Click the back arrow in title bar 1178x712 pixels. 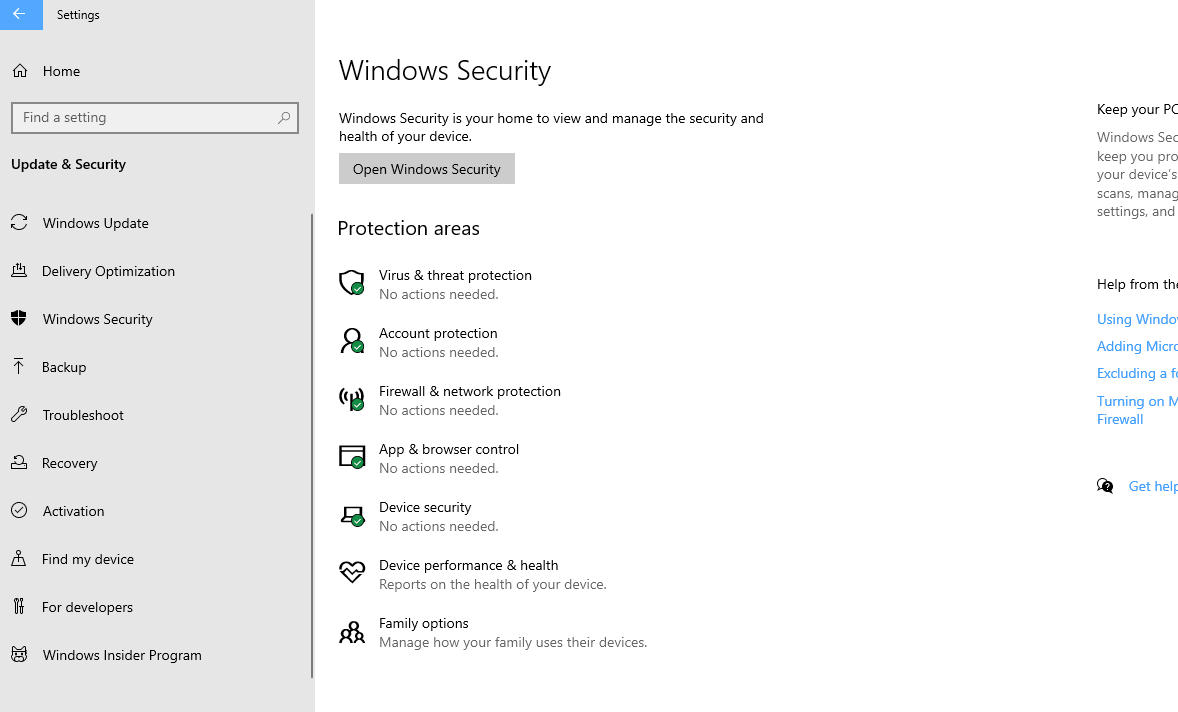pyautogui.click(x=20, y=14)
